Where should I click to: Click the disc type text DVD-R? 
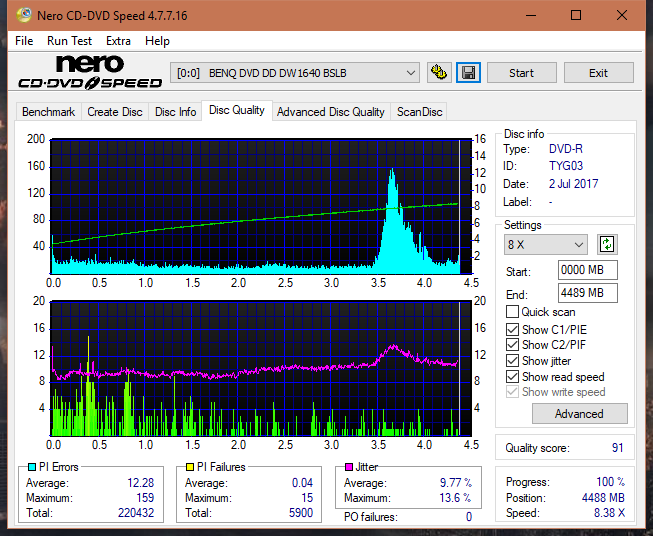(x=566, y=149)
